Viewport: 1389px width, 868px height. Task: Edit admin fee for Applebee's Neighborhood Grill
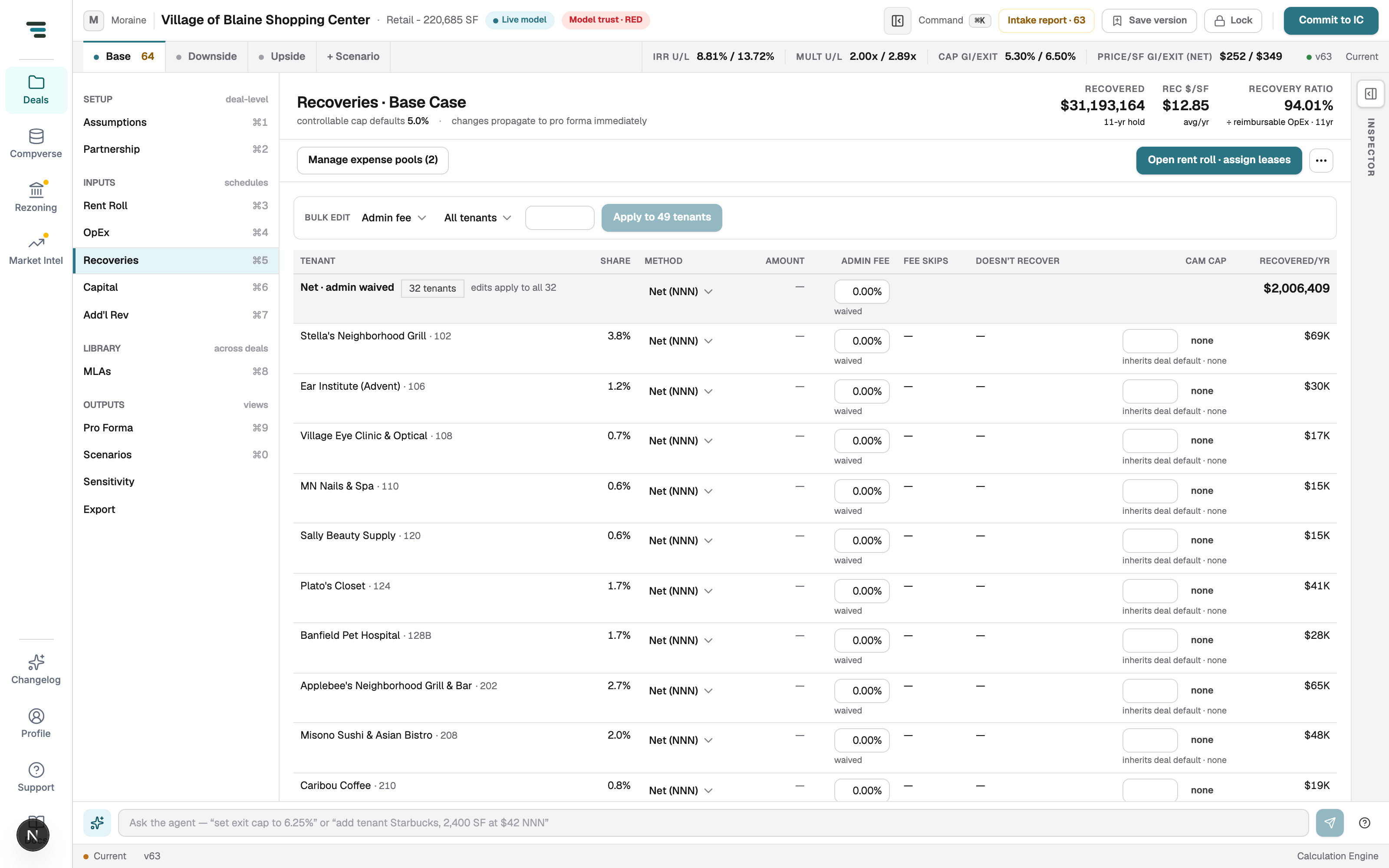(862, 690)
